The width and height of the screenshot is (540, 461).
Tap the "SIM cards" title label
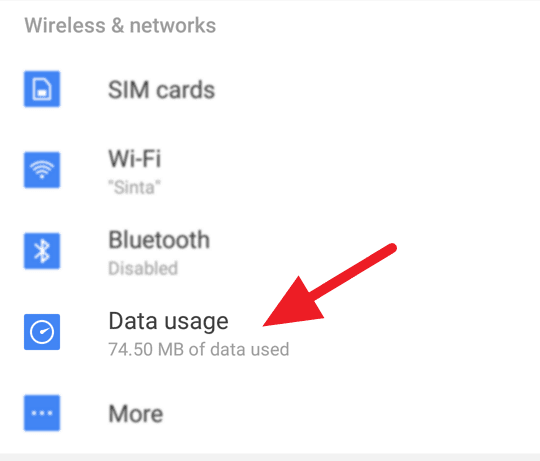(162, 90)
